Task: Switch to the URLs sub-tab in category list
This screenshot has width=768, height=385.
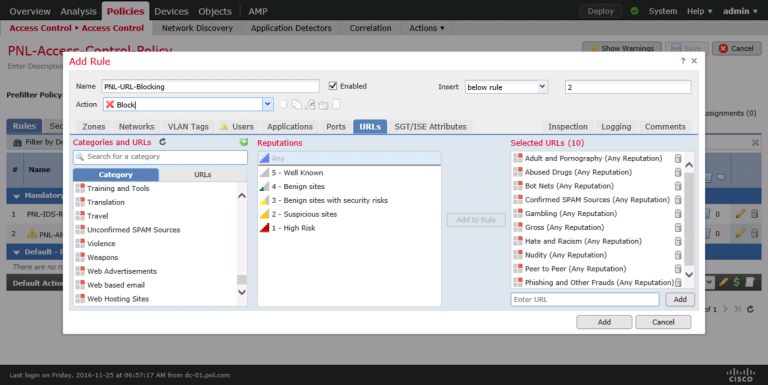Action: click(203, 174)
